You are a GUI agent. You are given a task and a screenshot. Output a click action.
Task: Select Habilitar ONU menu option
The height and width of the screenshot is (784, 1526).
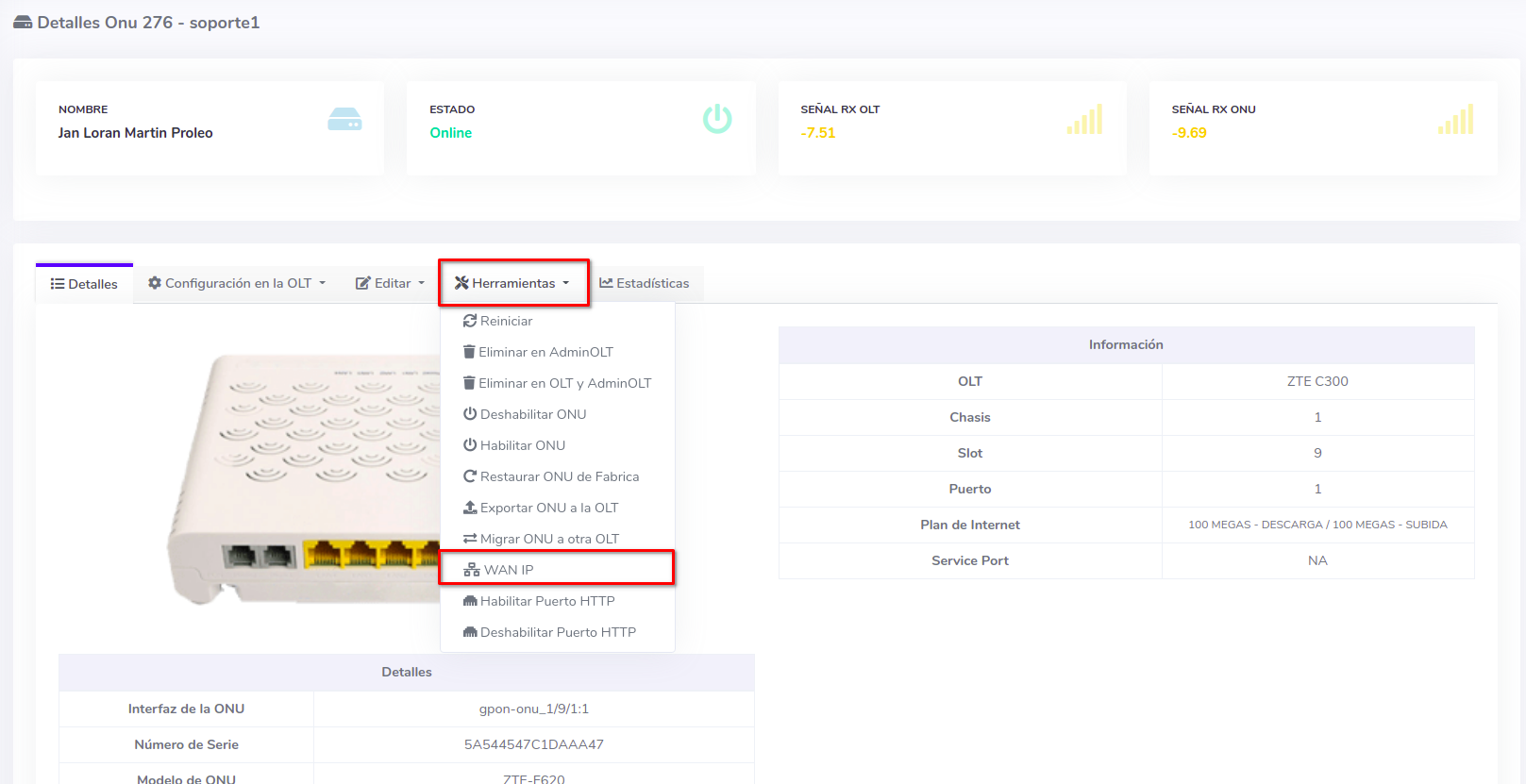pos(522,445)
